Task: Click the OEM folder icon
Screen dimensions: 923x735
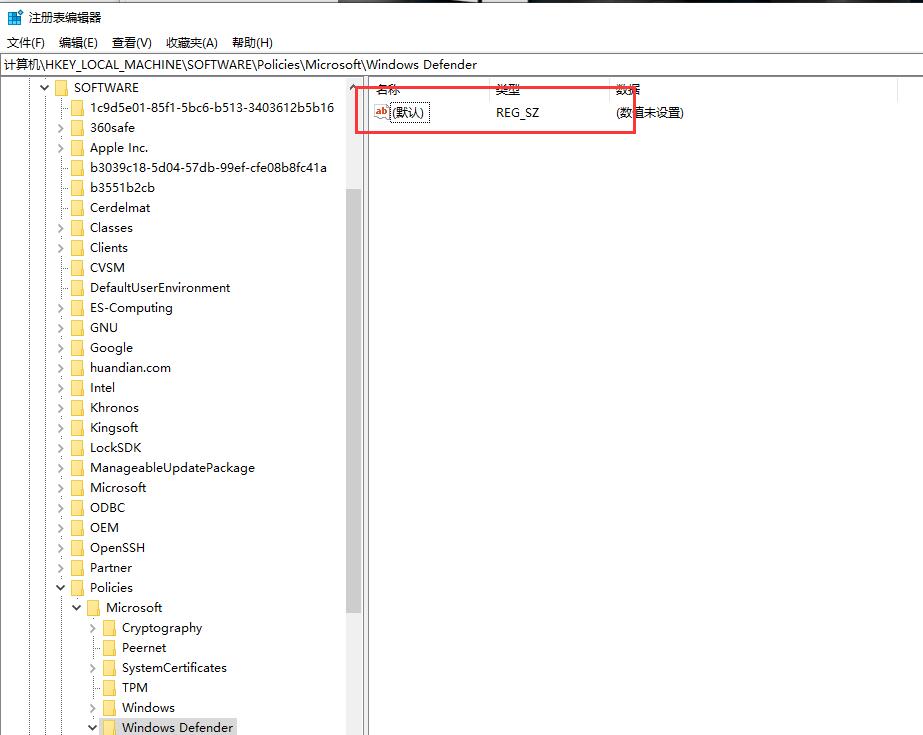Action: coord(78,528)
